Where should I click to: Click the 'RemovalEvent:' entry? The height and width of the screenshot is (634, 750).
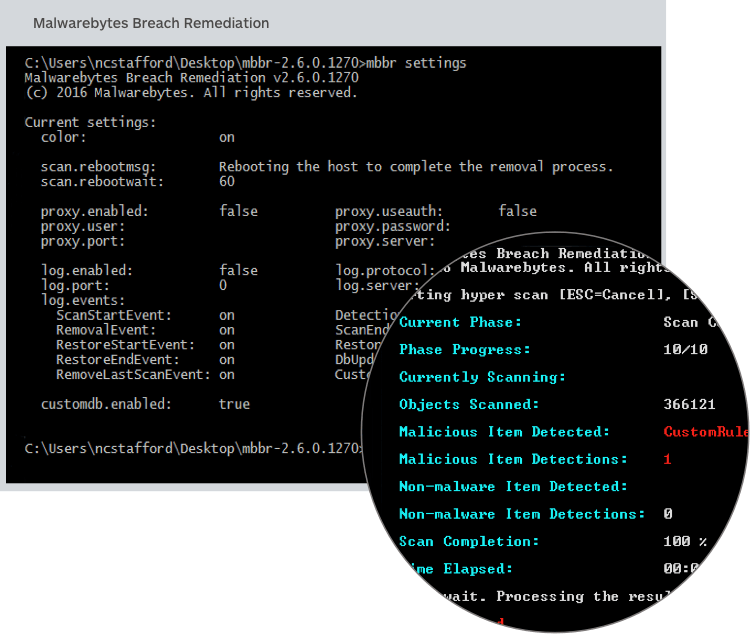point(106,330)
